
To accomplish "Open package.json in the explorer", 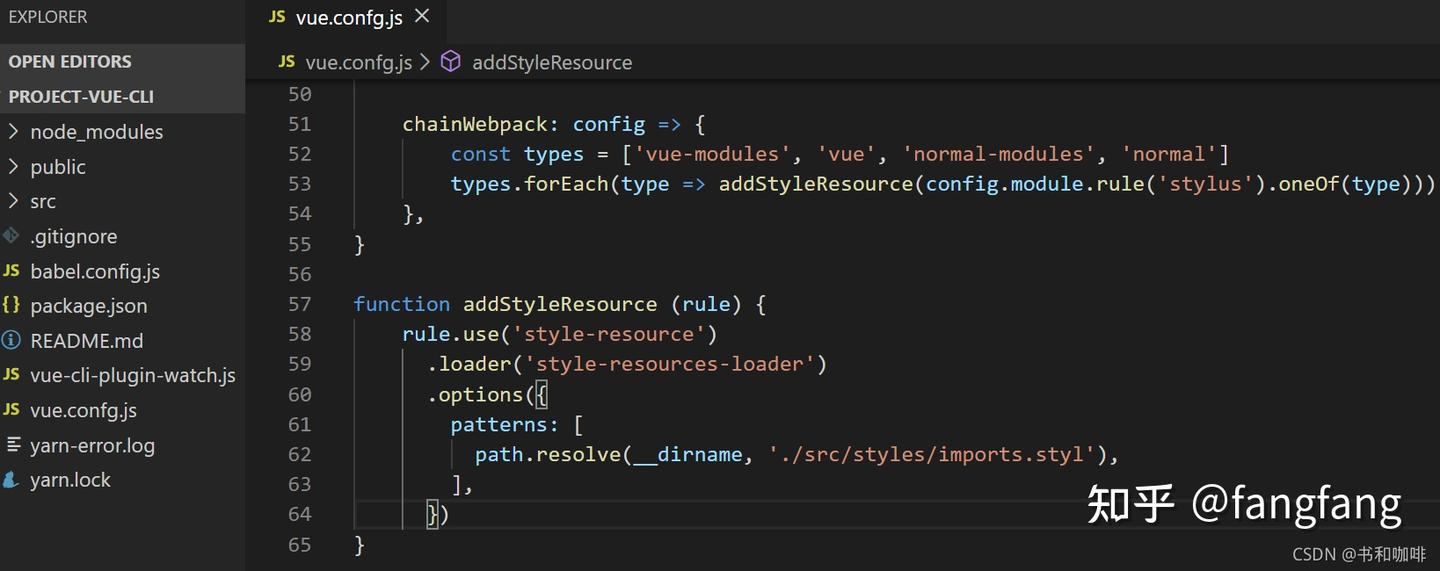I will pos(89,306).
